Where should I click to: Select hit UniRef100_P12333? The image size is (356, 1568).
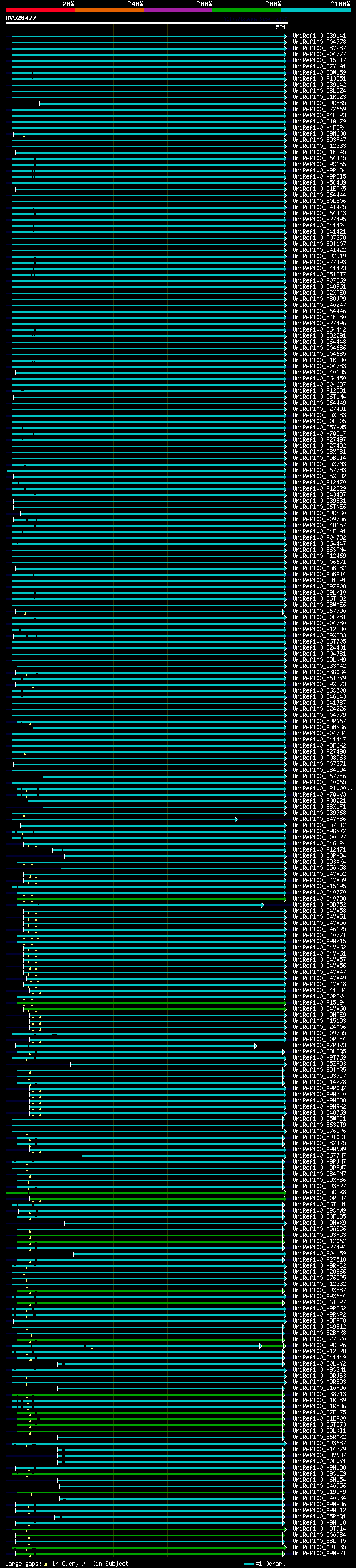click(319, 146)
